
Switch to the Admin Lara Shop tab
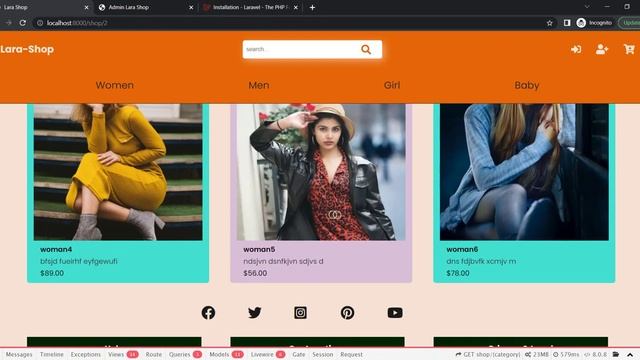click(145, 7)
